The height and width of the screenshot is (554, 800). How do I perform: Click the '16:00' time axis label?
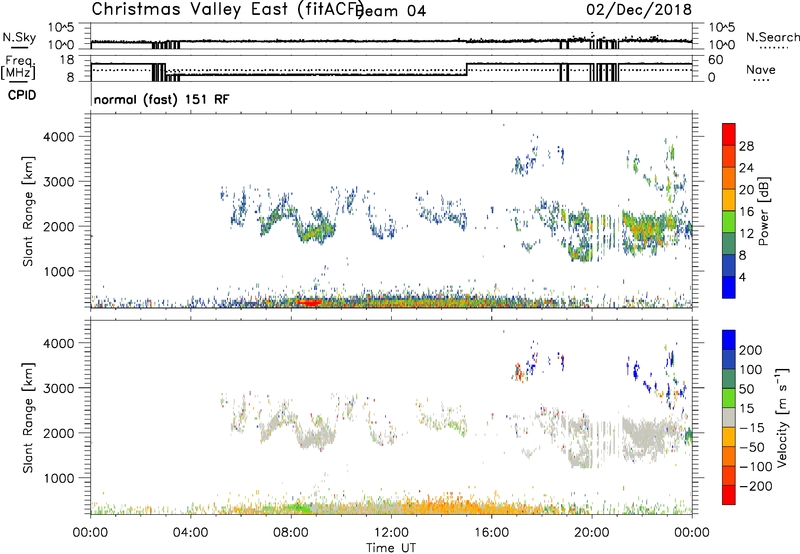coord(491,533)
